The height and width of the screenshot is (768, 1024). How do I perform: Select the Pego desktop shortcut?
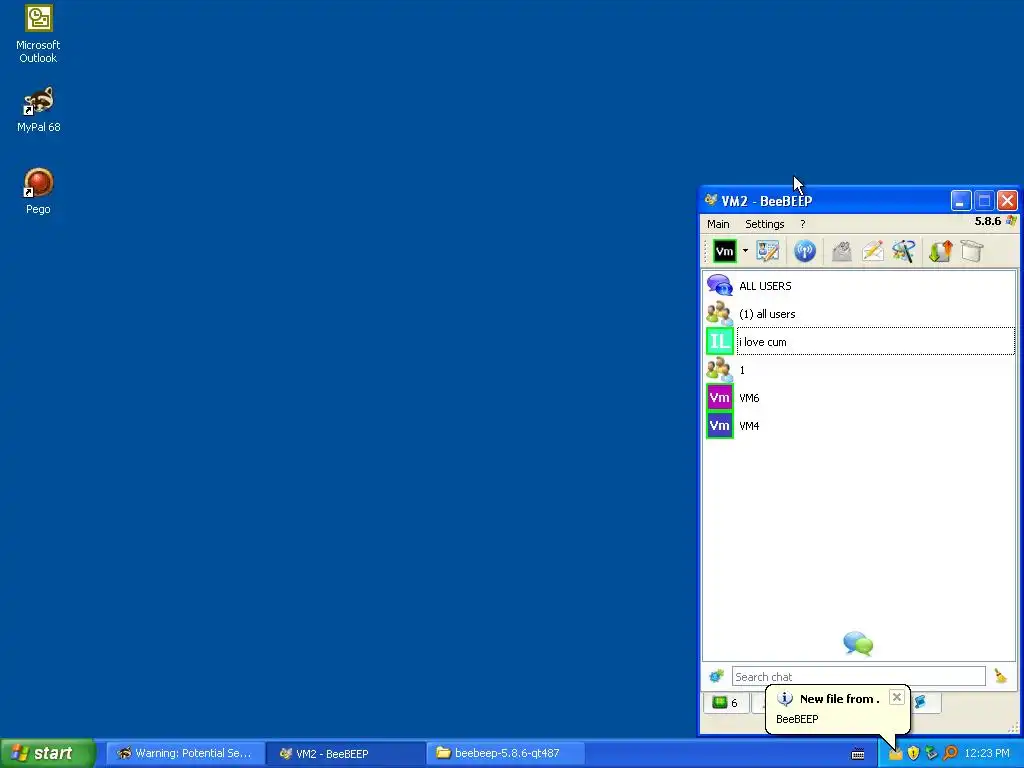(x=38, y=191)
